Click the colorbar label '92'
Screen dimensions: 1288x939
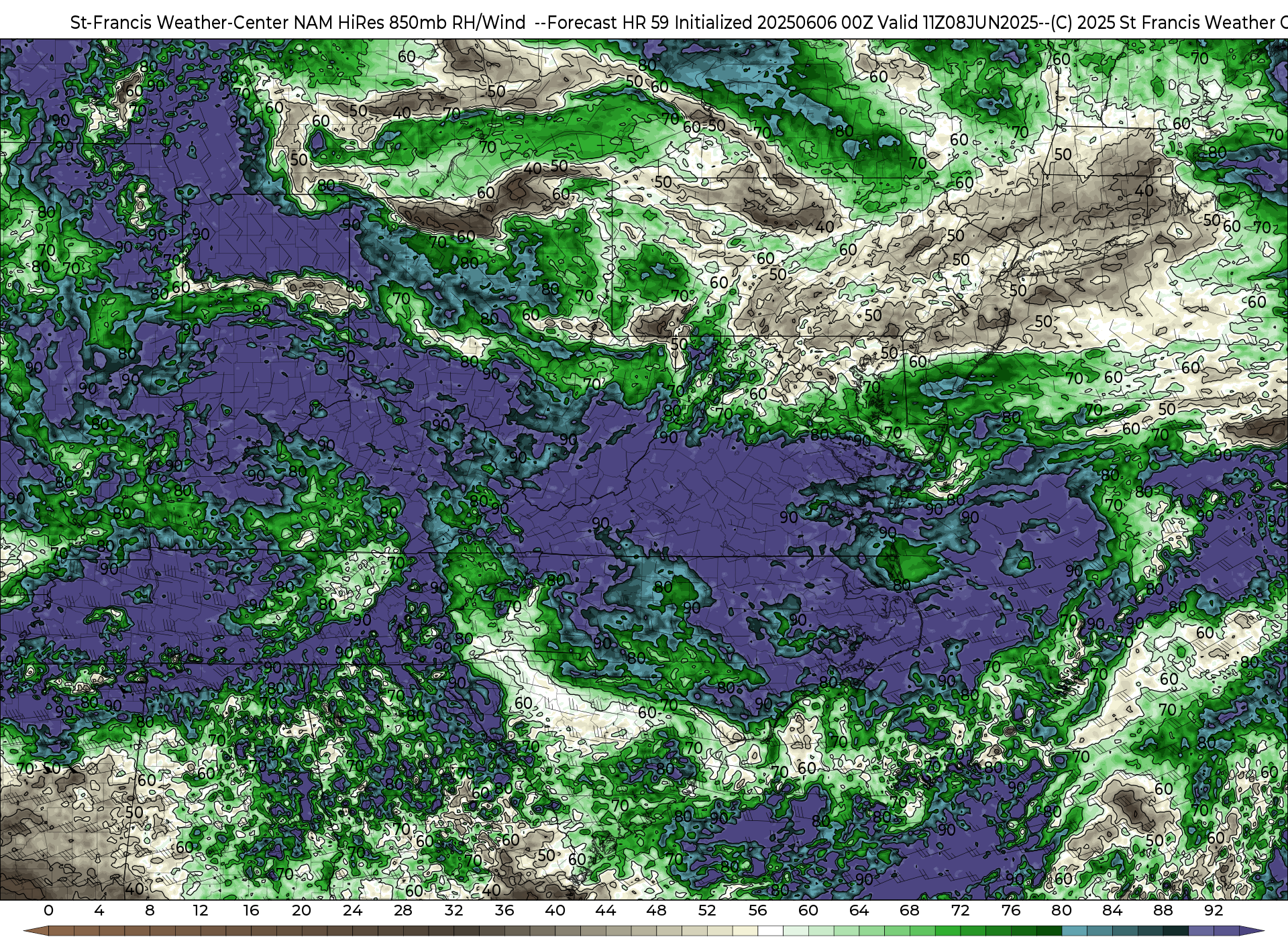pyautogui.click(x=1214, y=911)
